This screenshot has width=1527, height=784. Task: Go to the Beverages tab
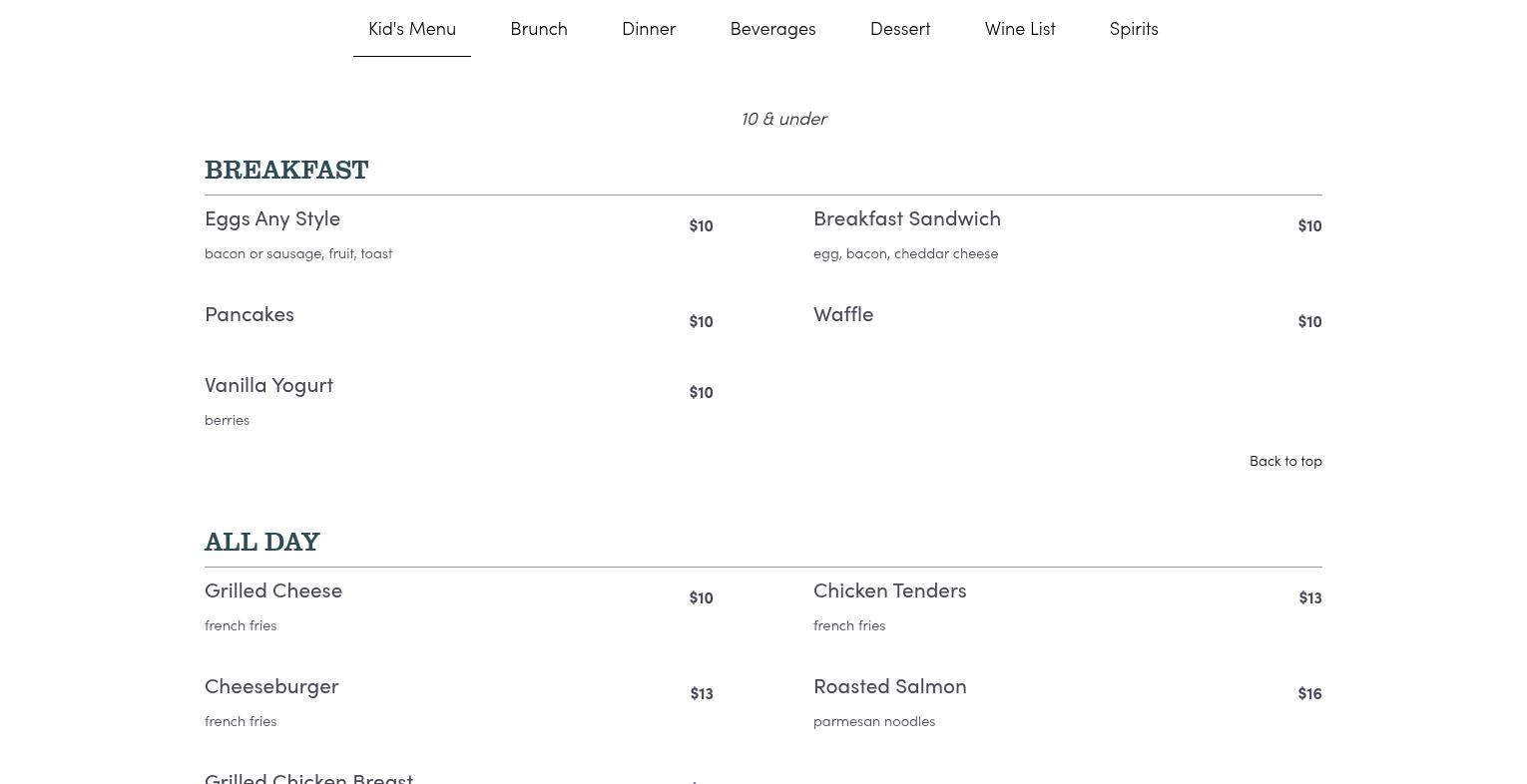(772, 29)
